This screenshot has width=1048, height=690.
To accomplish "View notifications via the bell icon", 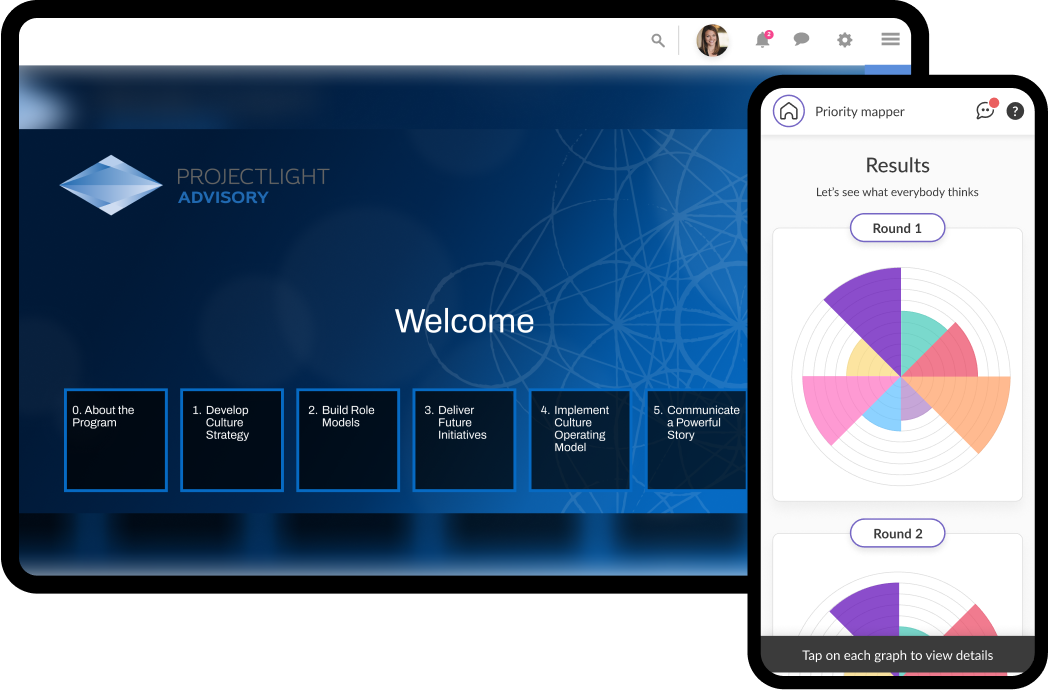I will [x=762, y=40].
